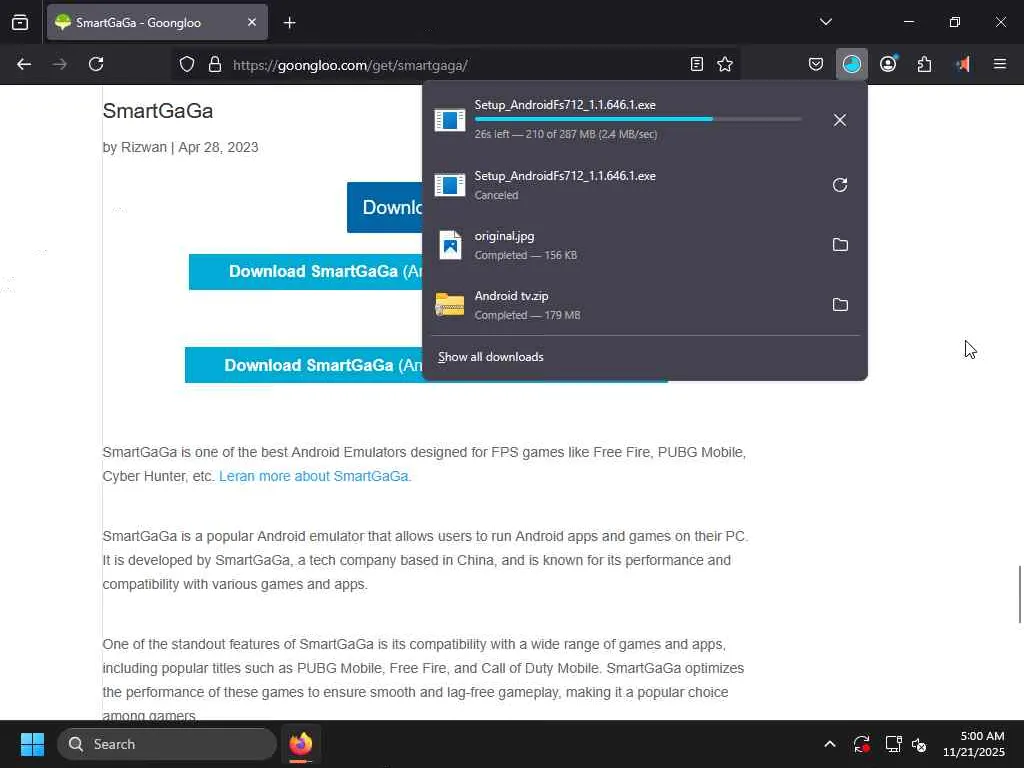The image size is (1024, 768).
Task: Open Firefox View icon in tab strip
Action: (20, 22)
